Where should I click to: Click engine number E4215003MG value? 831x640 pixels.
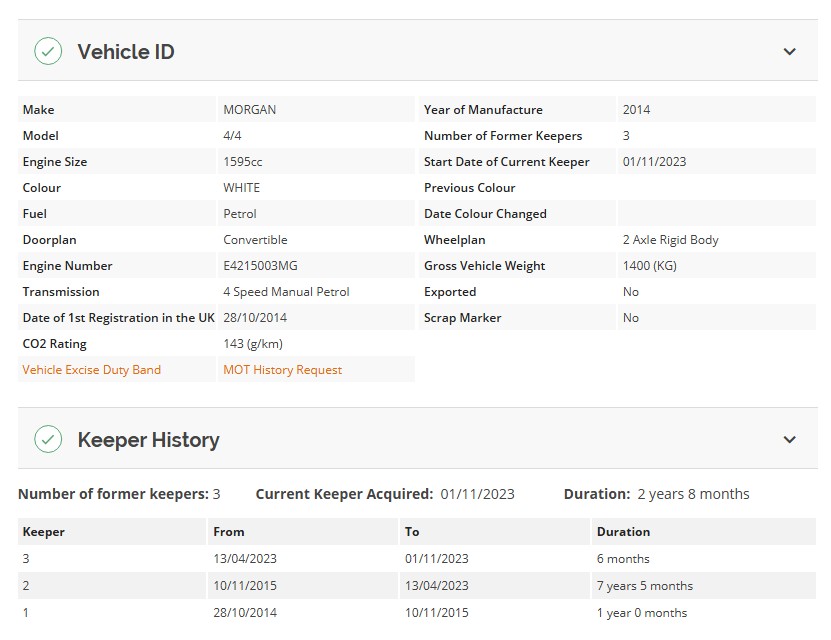260,266
